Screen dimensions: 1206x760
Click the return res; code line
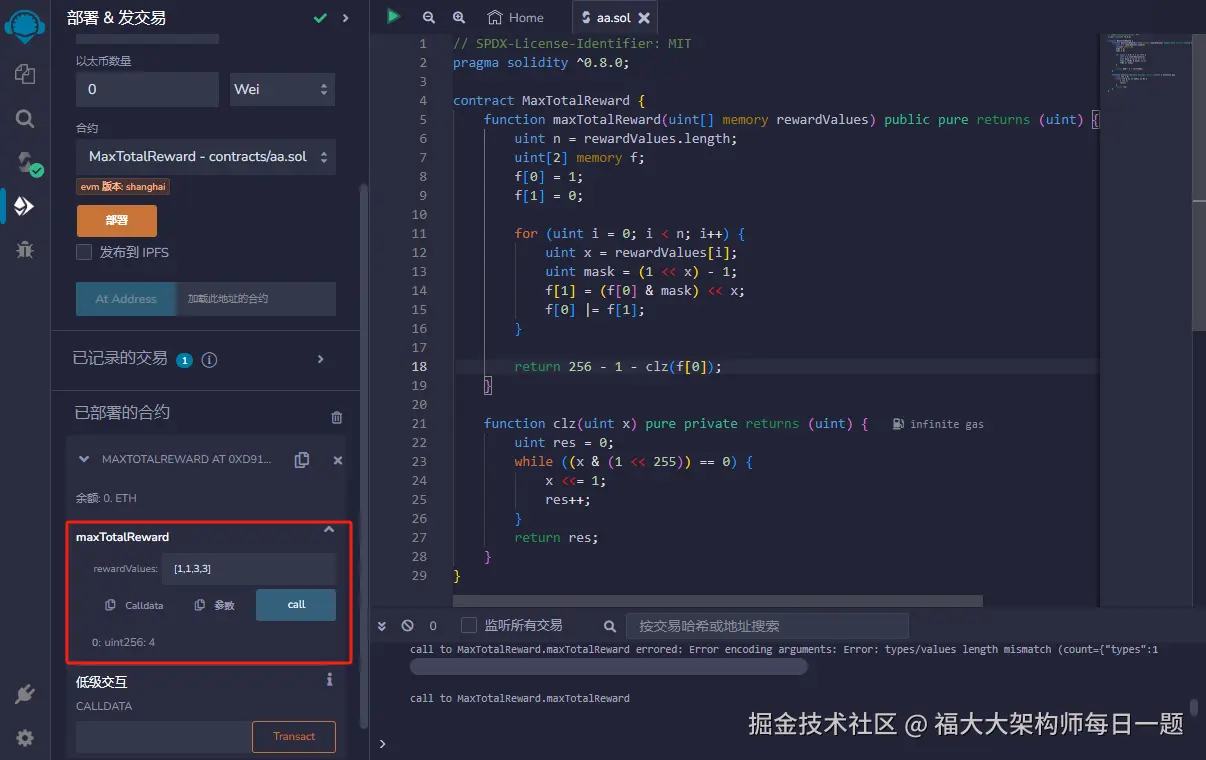(x=556, y=538)
